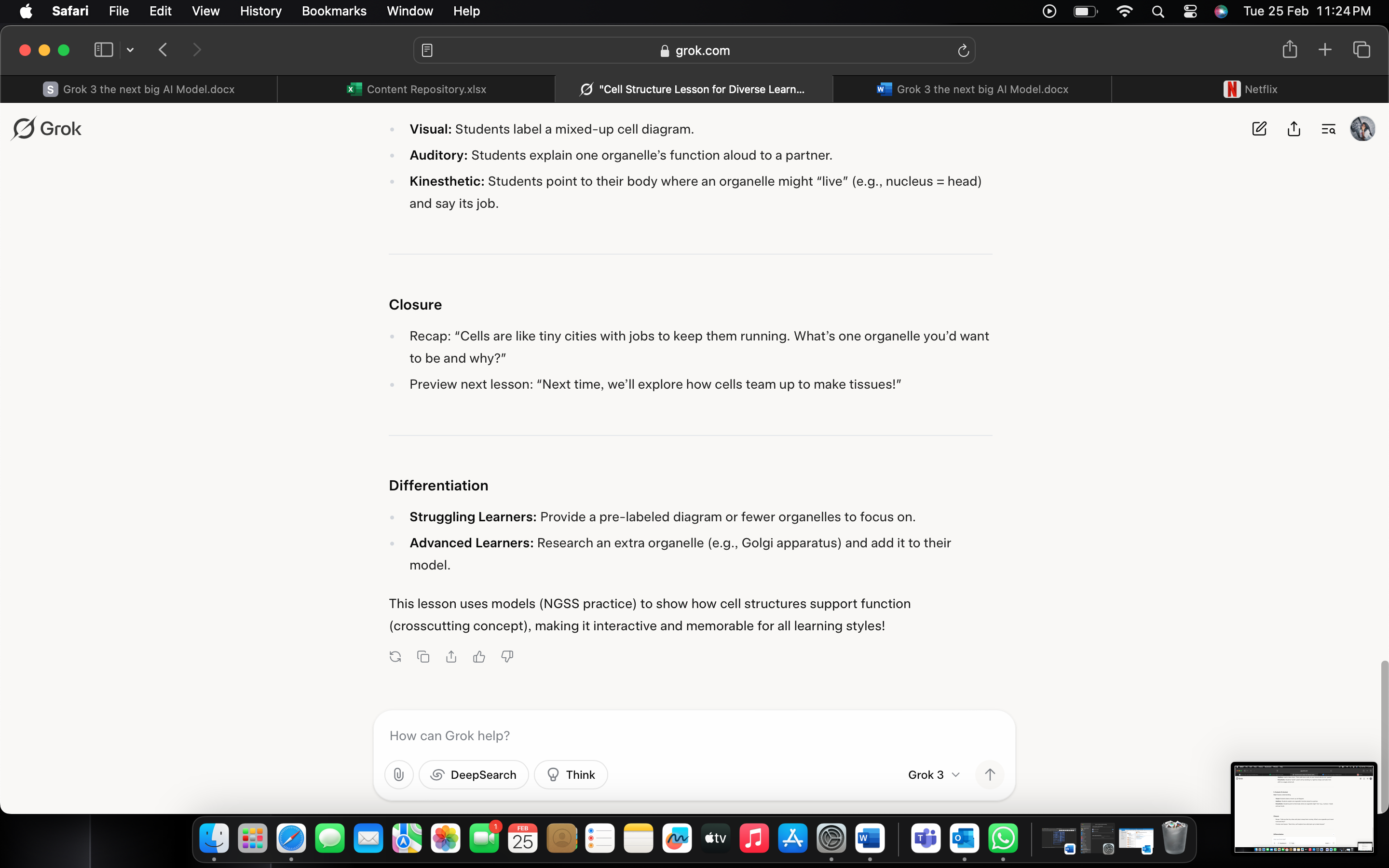Toggle Safari sidebar button
Viewport: 1389px width, 868px height.
click(x=103, y=50)
